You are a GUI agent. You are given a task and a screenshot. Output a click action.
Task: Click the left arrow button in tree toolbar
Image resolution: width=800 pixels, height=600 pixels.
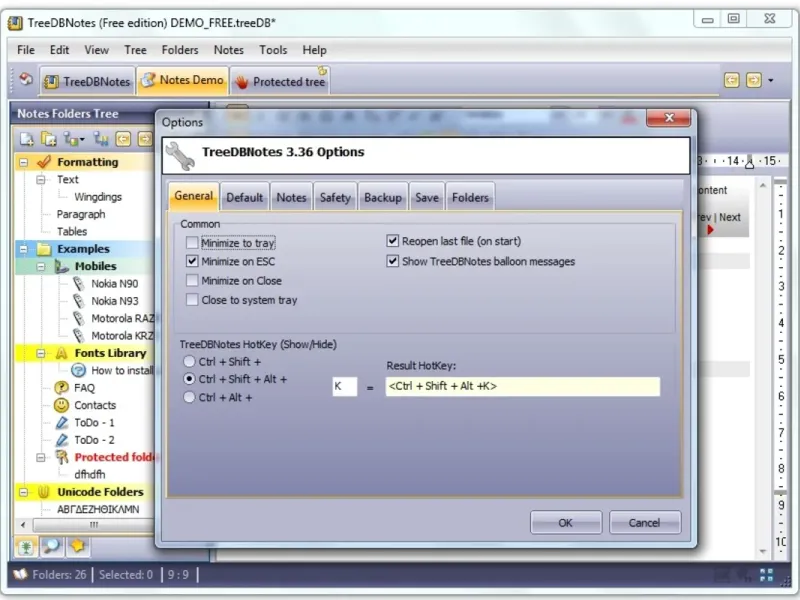click(123, 139)
